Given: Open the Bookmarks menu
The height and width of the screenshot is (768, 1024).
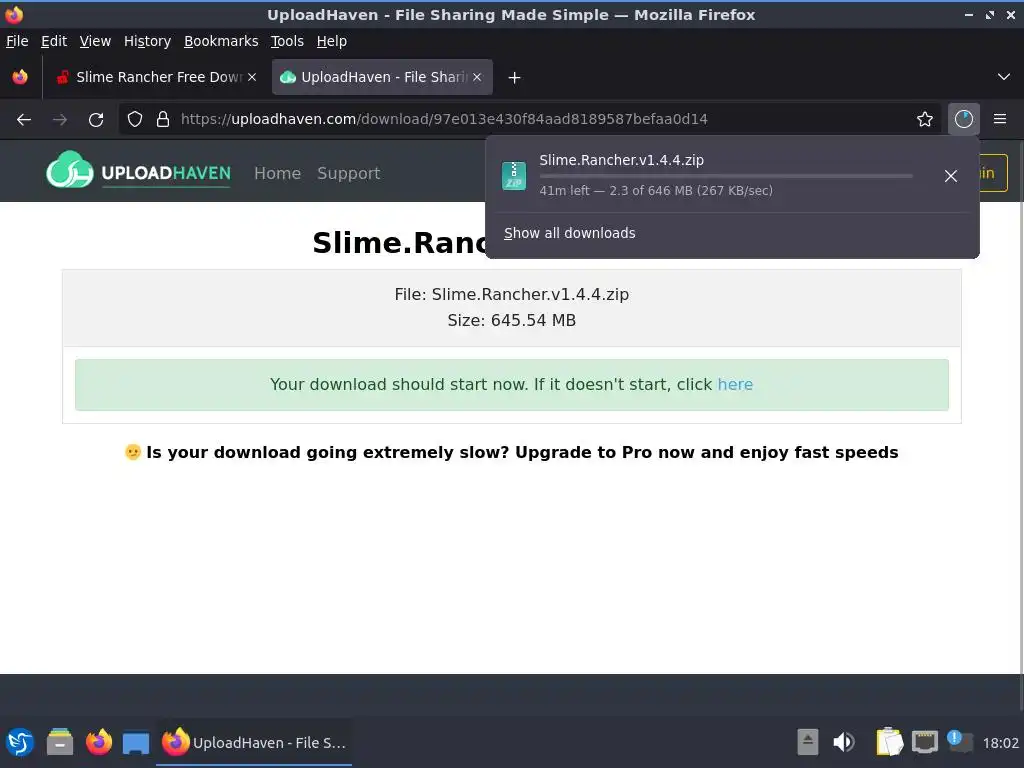Looking at the screenshot, I should 221,41.
